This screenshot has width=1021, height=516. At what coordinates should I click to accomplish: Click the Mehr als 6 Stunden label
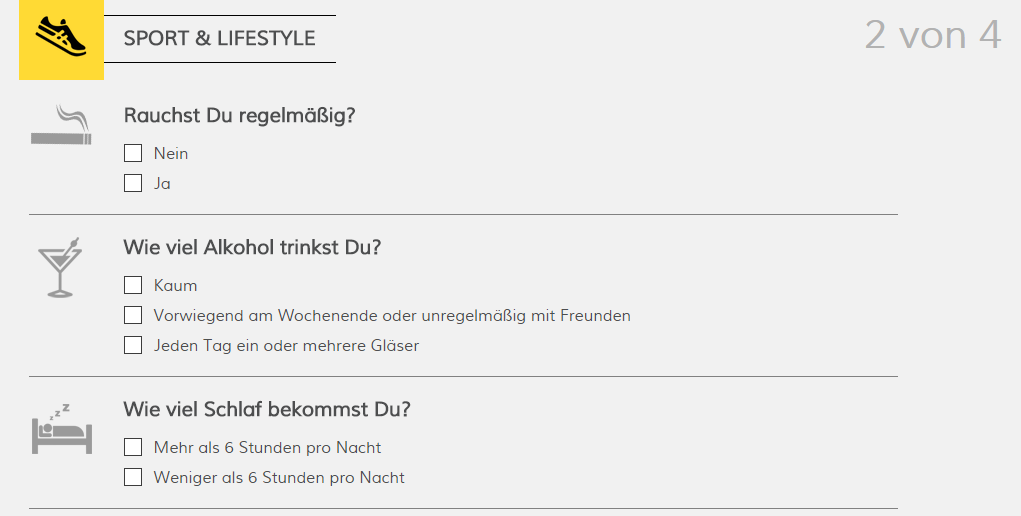(267, 448)
